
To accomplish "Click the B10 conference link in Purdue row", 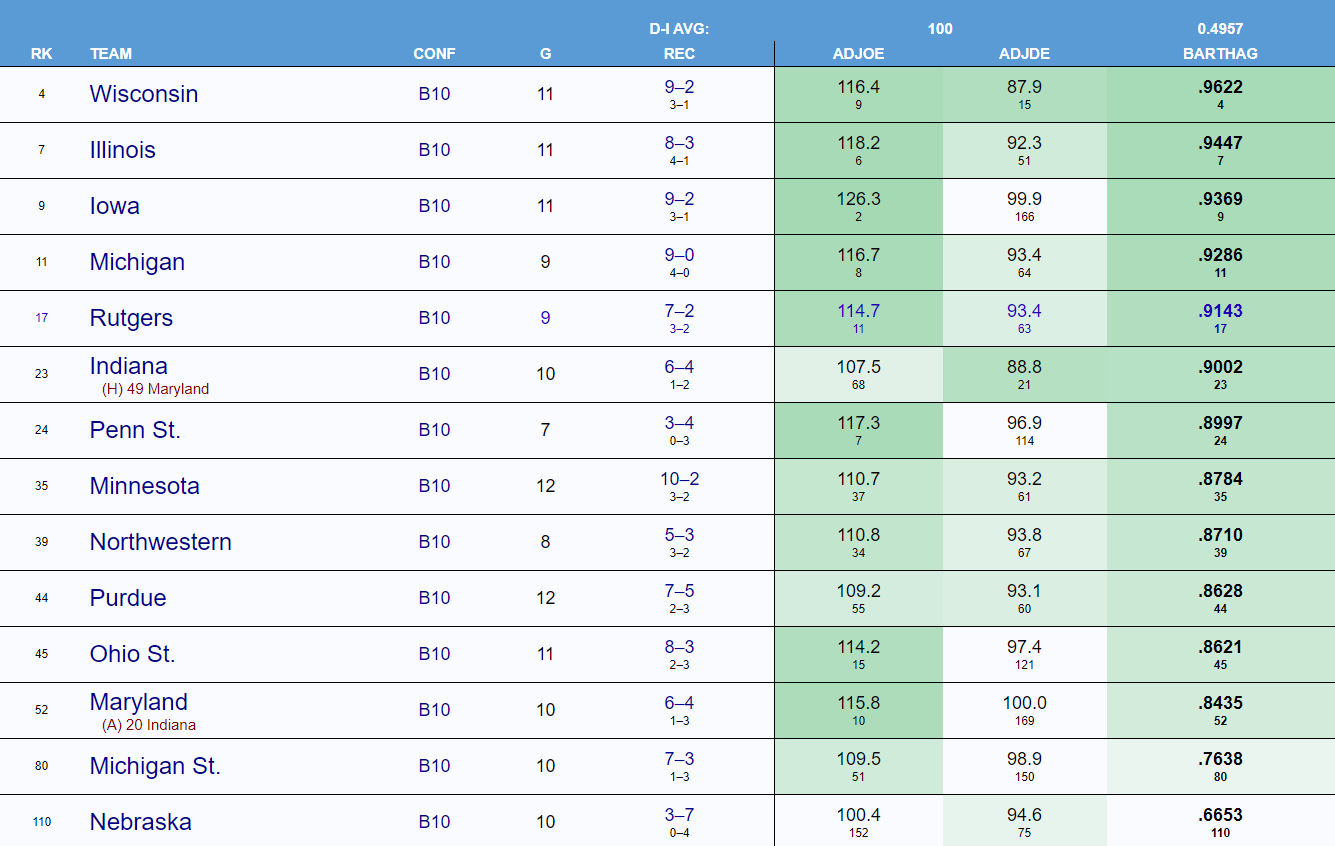I will 434,598.
